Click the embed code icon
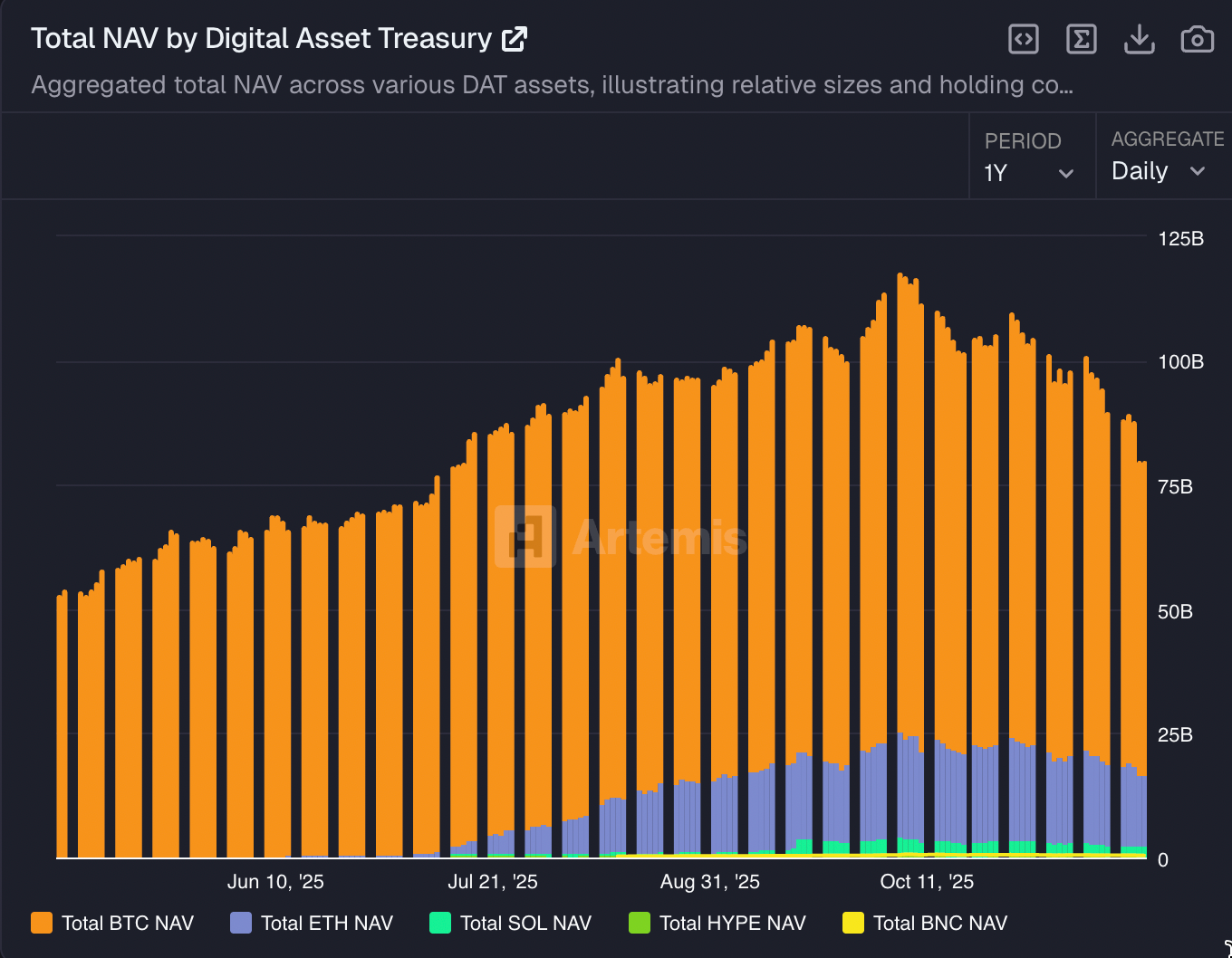Image resolution: width=1232 pixels, height=958 pixels. click(x=1023, y=39)
